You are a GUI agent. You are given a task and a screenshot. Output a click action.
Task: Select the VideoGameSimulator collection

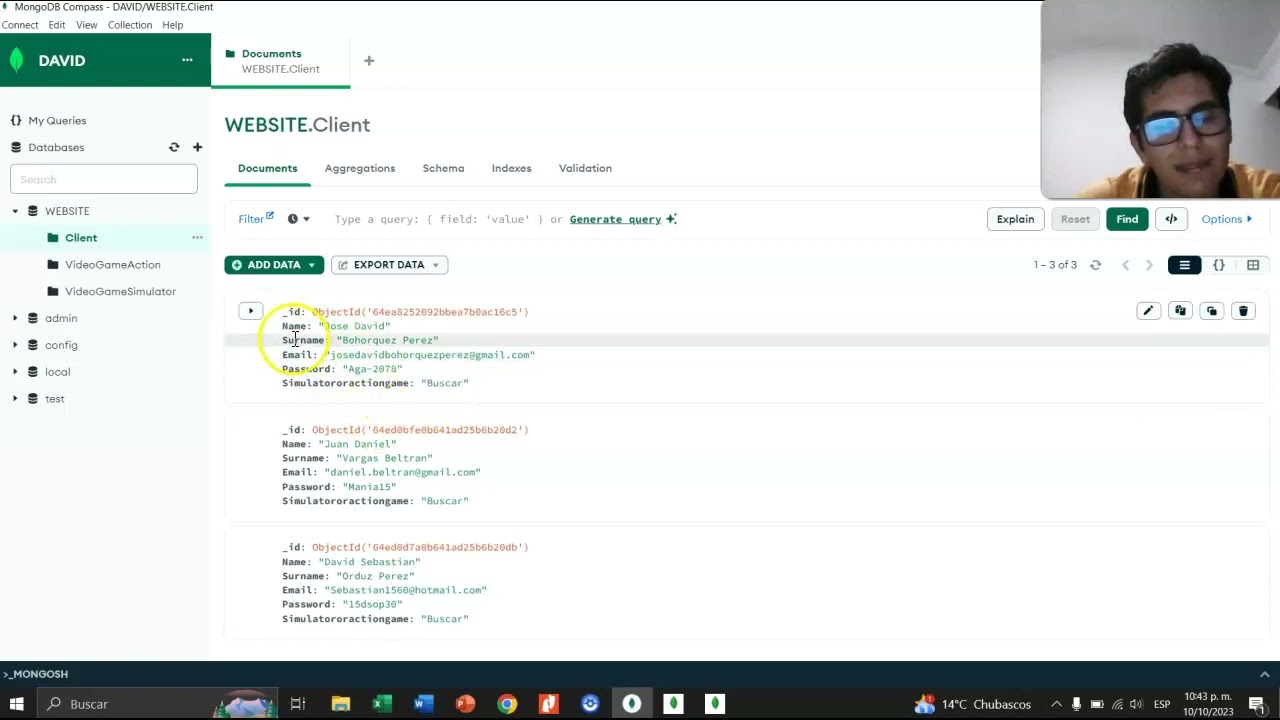pyautogui.click(x=120, y=292)
